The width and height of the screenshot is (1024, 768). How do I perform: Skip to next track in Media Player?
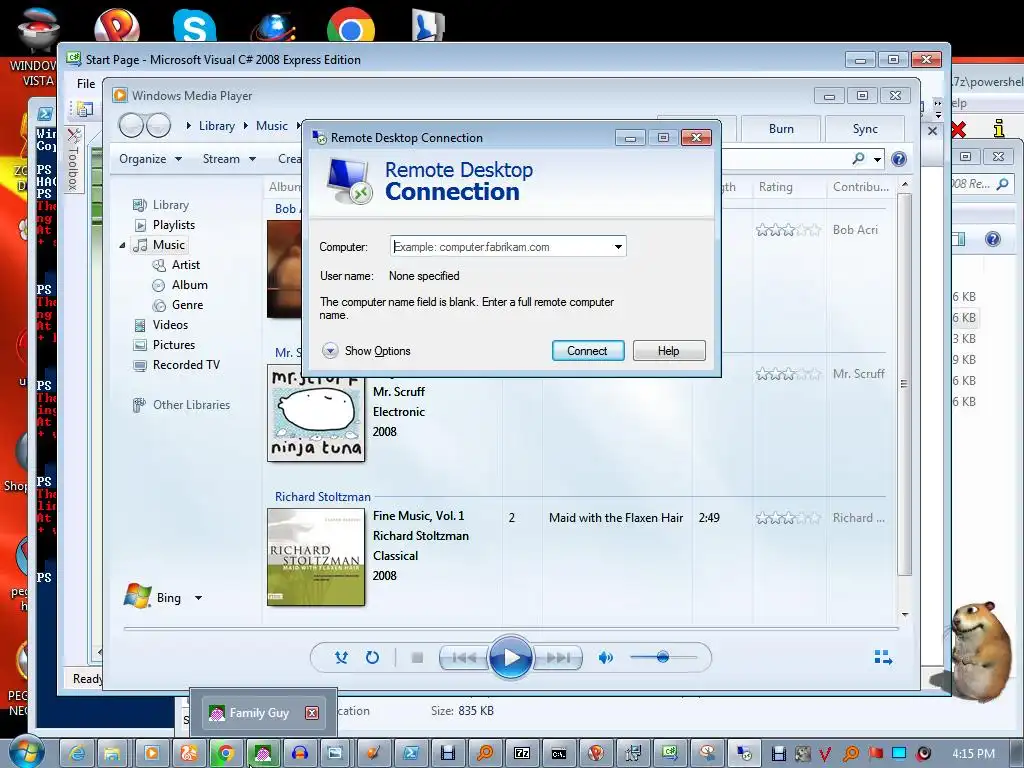(557, 658)
